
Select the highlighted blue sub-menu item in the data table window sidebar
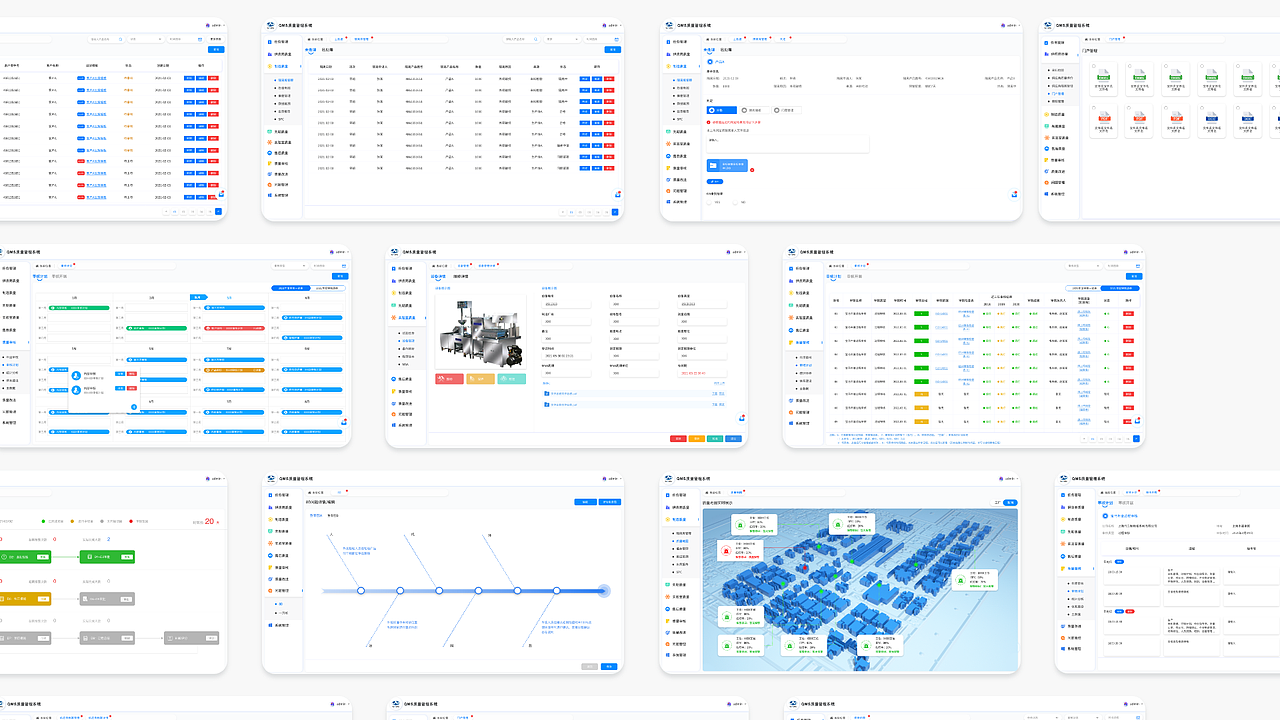point(286,80)
